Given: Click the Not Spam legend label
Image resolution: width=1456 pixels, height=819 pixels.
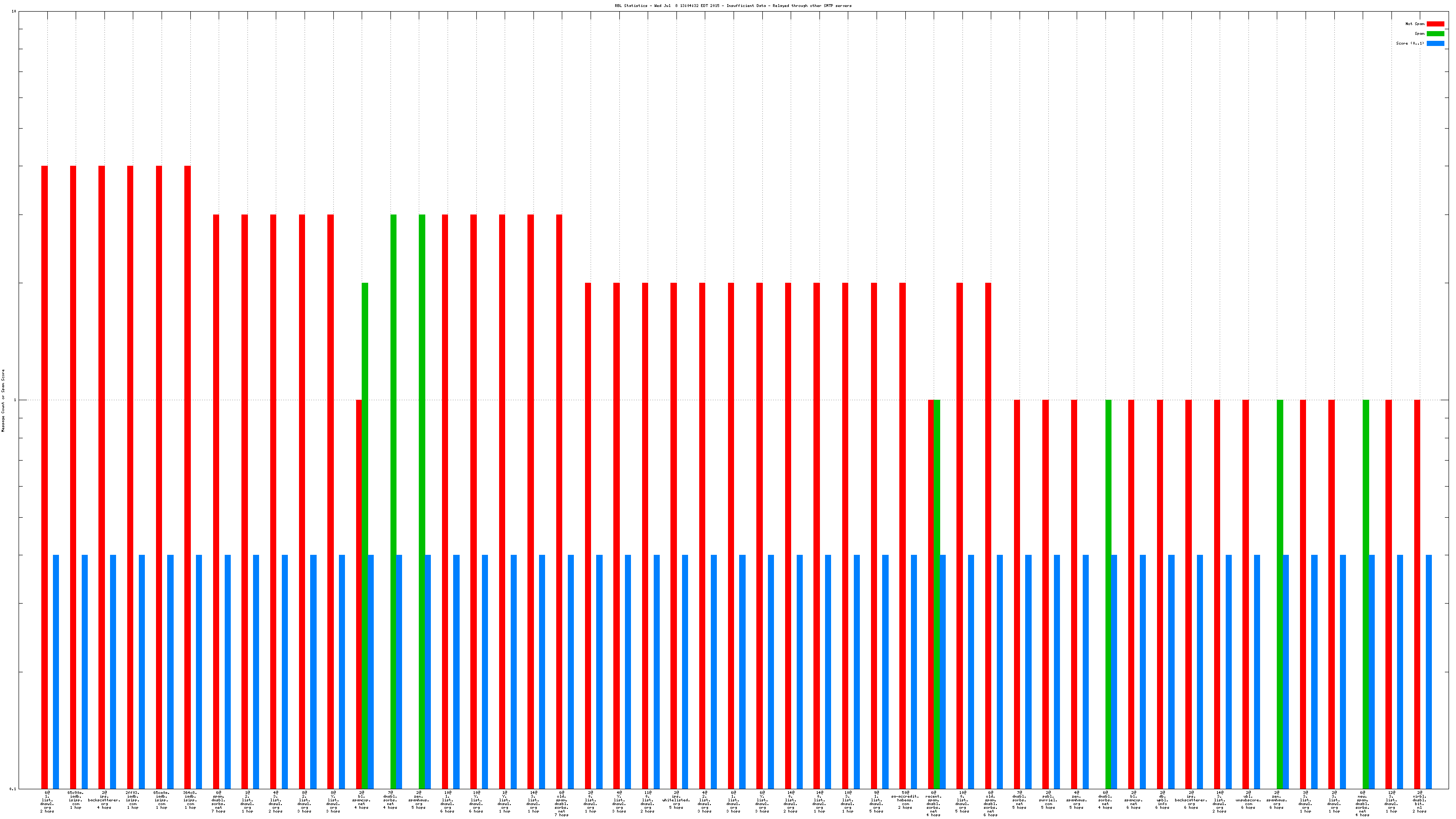Looking at the screenshot, I should point(1415,24).
